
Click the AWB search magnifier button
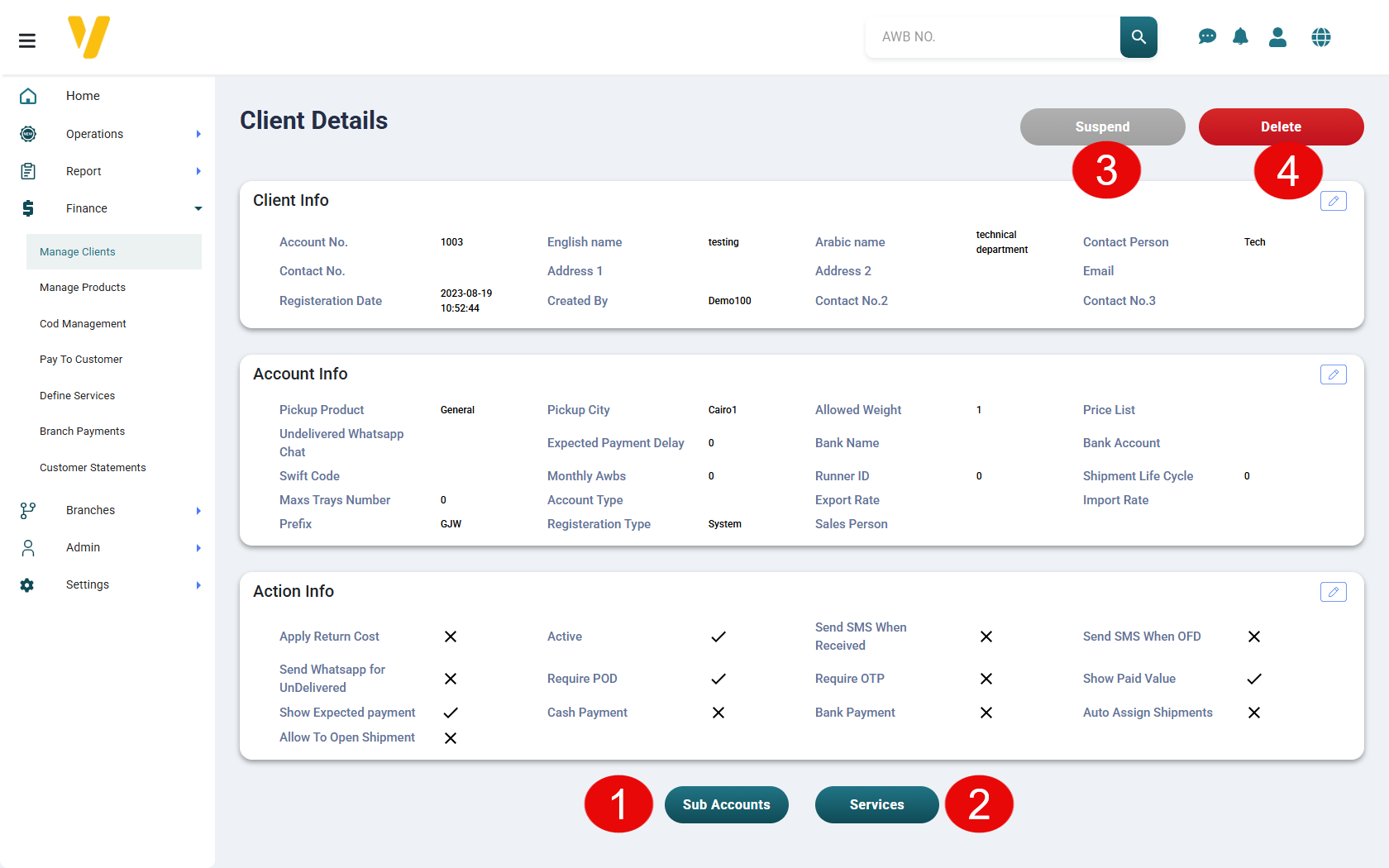[1138, 37]
